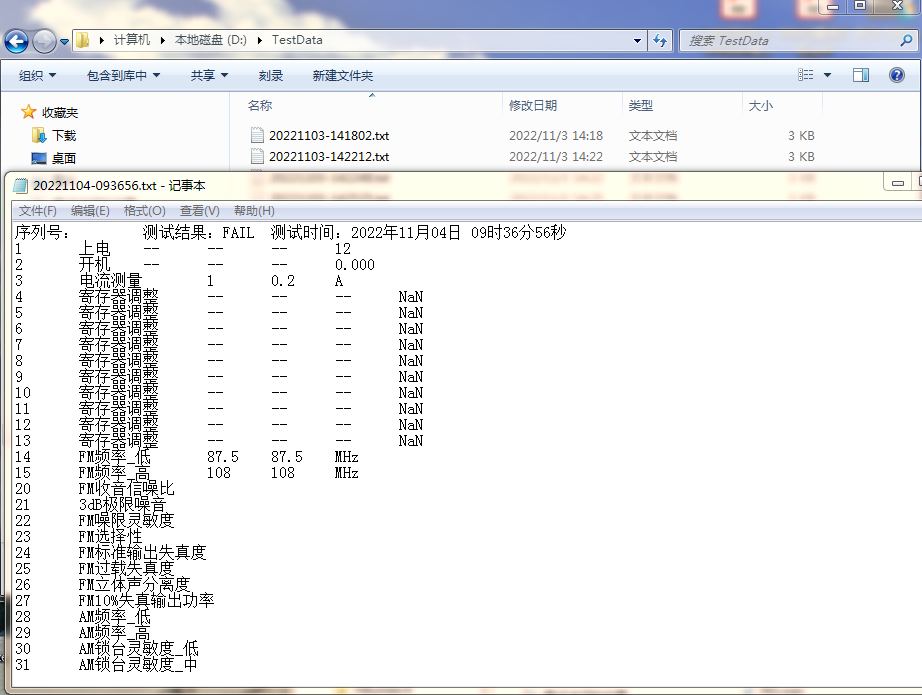Click the refresh button next to address bar

coord(660,41)
